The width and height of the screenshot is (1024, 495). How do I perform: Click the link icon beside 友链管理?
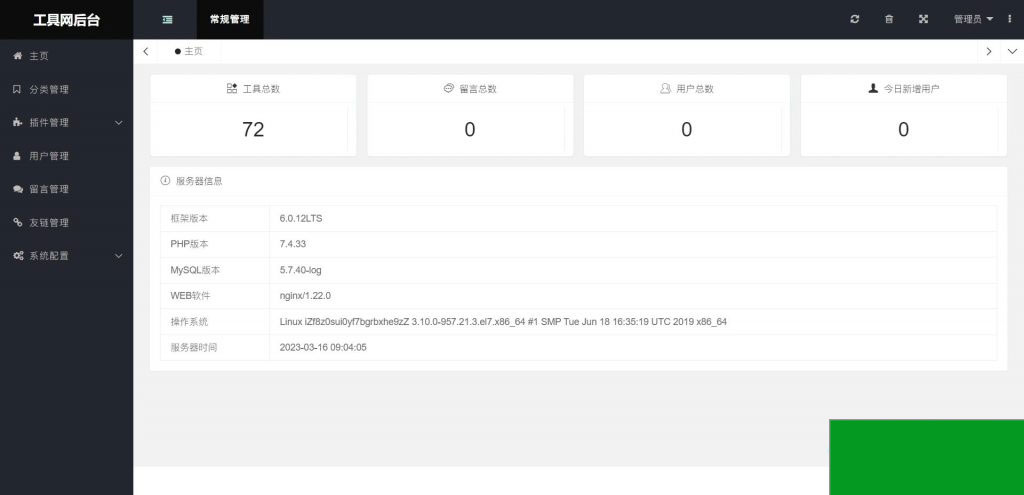point(18,223)
